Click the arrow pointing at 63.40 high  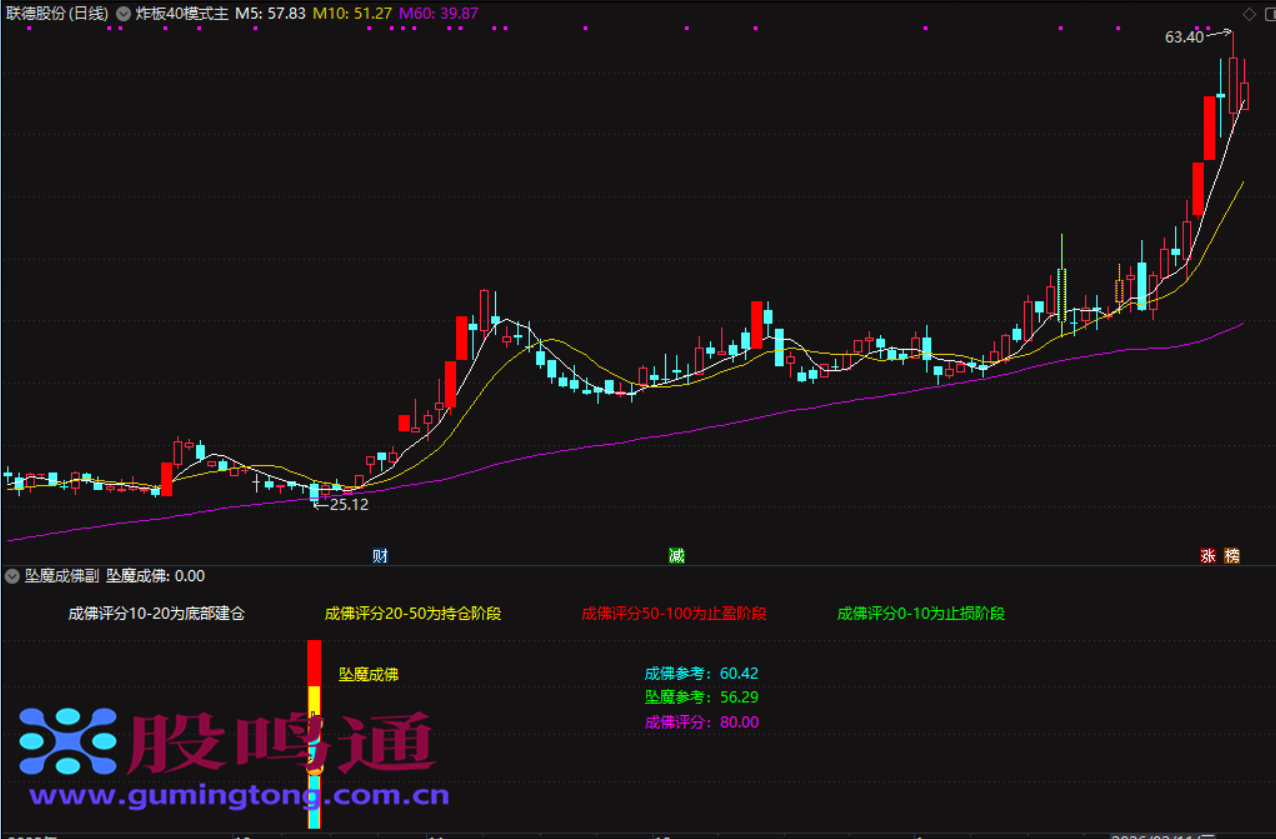point(1219,35)
